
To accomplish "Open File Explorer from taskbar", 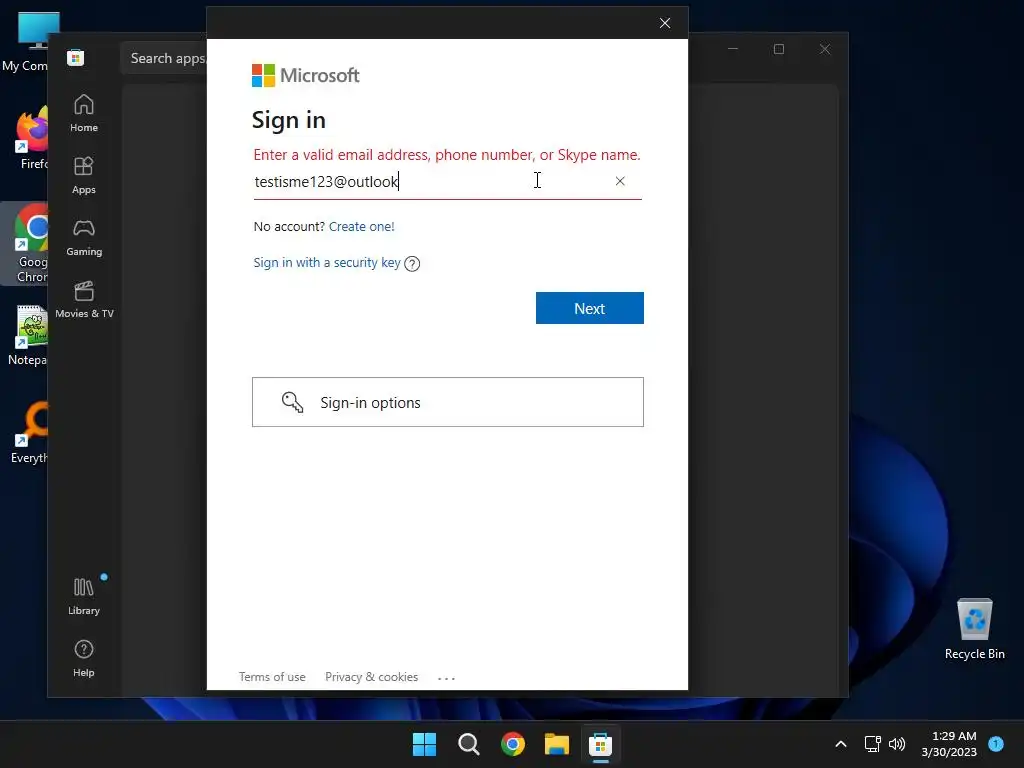I will click(557, 744).
